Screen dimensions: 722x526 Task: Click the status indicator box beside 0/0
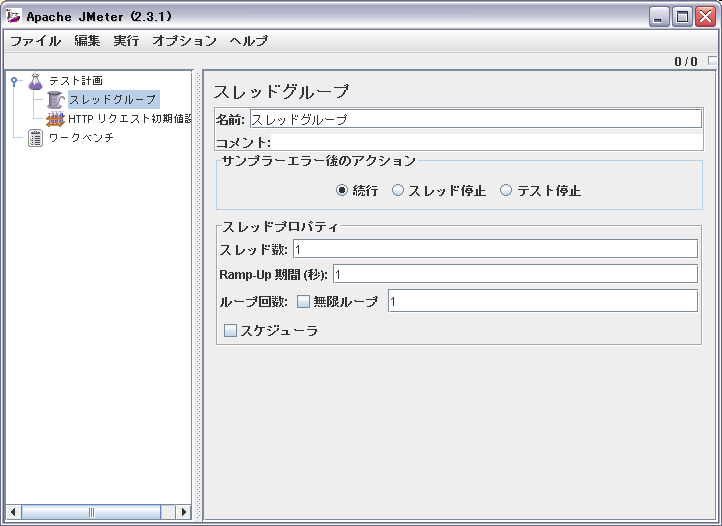(x=712, y=61)
